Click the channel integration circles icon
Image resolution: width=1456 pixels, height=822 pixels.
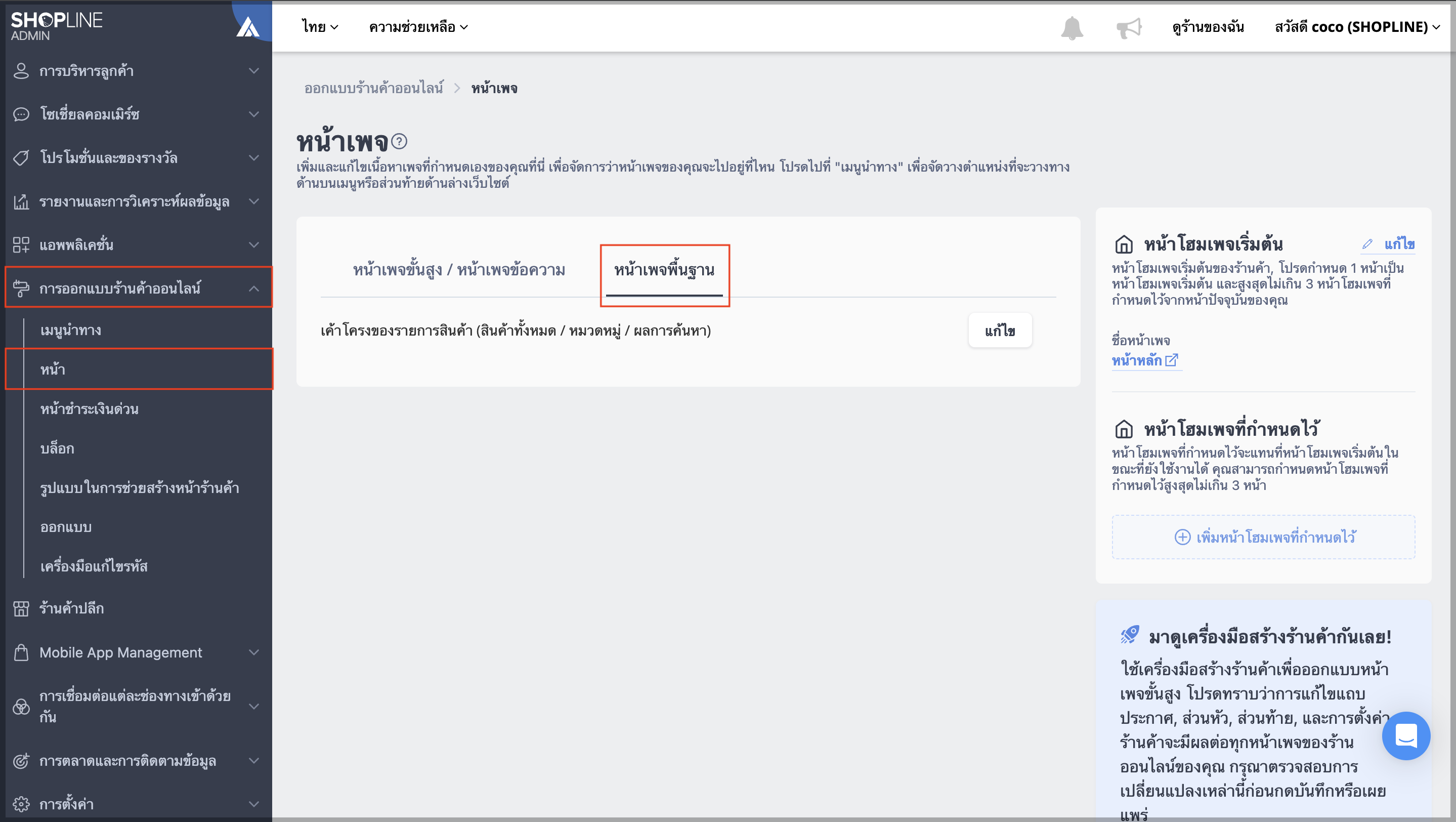pos(21,707)
